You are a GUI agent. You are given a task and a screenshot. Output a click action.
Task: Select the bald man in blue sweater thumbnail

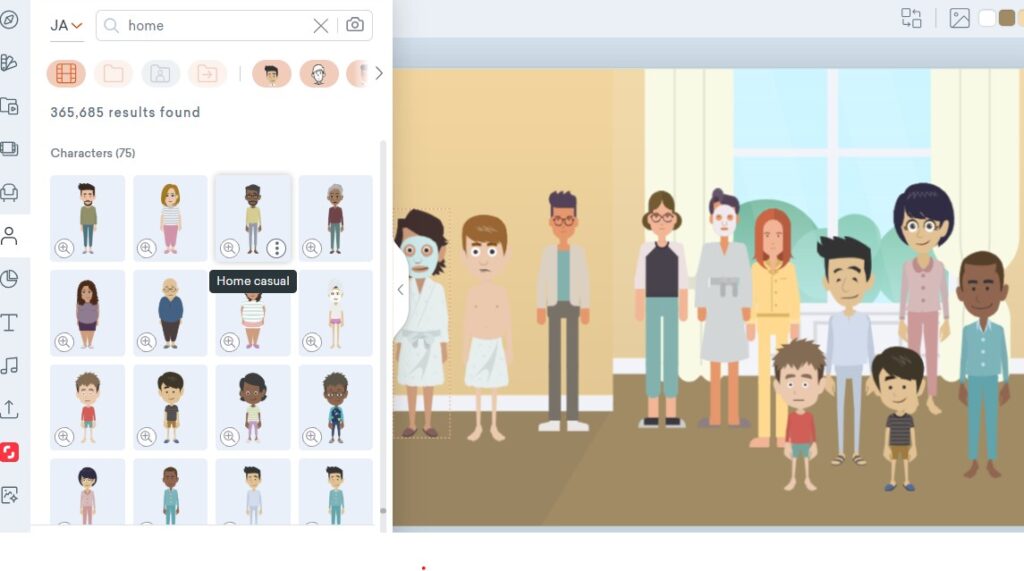point(170,312)
